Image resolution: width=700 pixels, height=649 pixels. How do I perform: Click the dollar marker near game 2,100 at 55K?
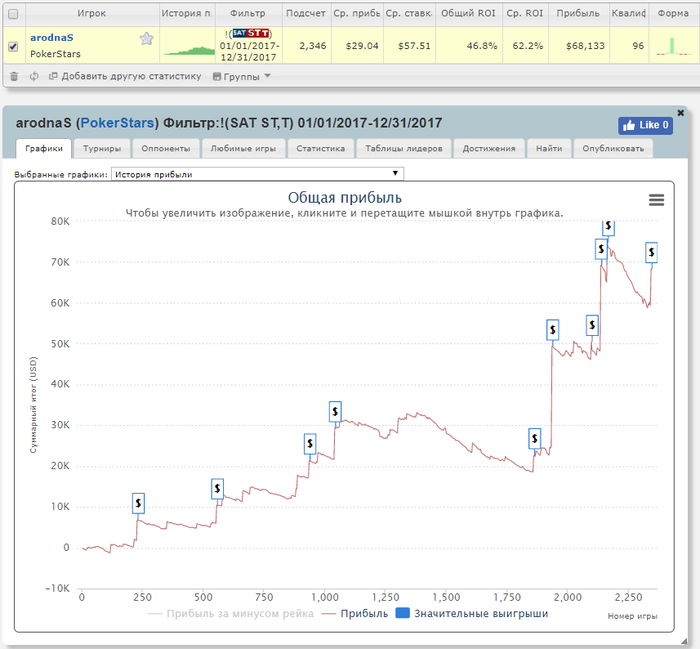pos(592,325)
